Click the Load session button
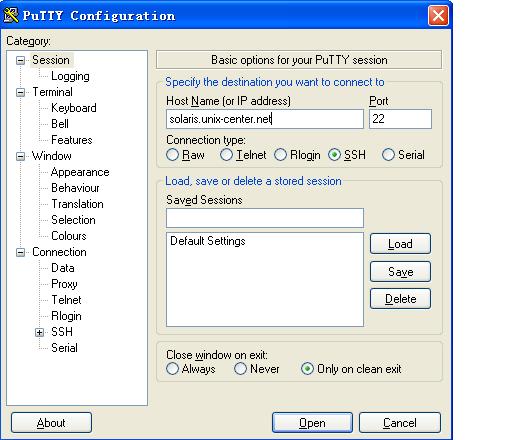Viewport: 512px width, 440px height. [400, 244]
